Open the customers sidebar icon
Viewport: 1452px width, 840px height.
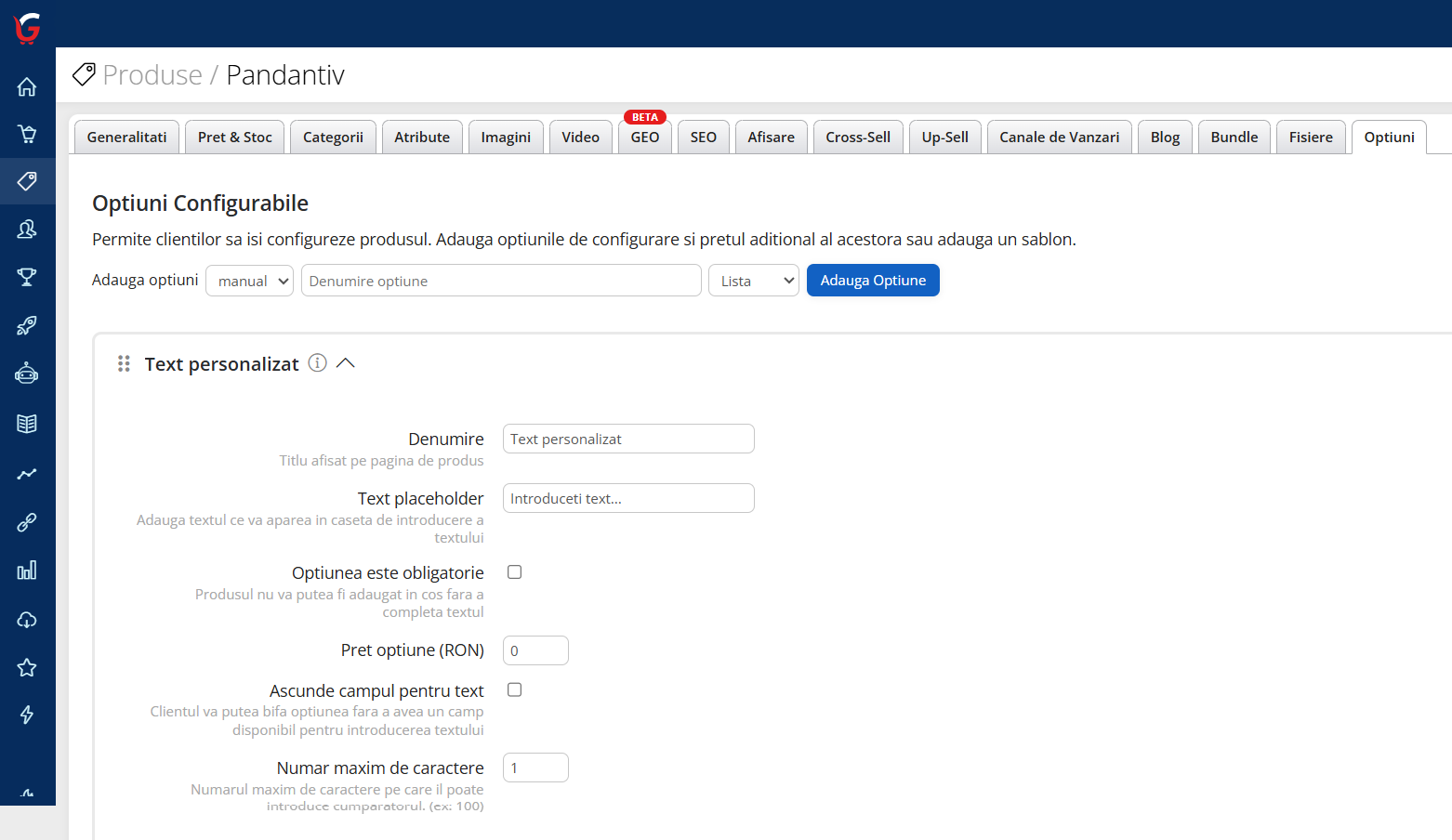pyautogui.click(x=27, y=229)
